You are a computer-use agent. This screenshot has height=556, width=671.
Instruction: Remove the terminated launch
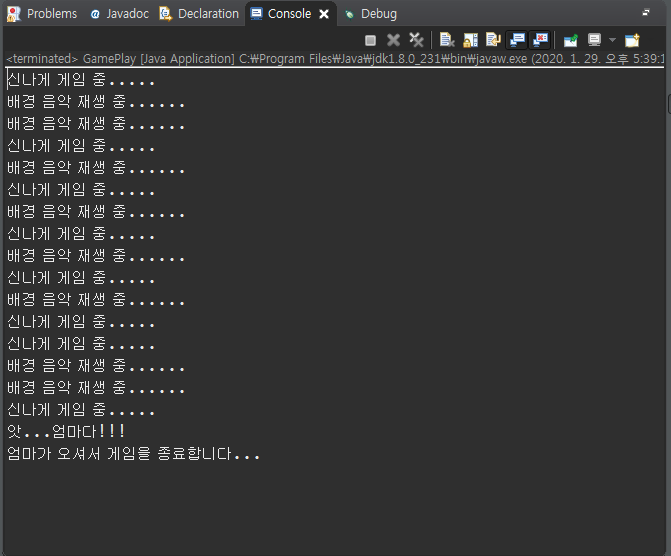[x=393, y=40]
